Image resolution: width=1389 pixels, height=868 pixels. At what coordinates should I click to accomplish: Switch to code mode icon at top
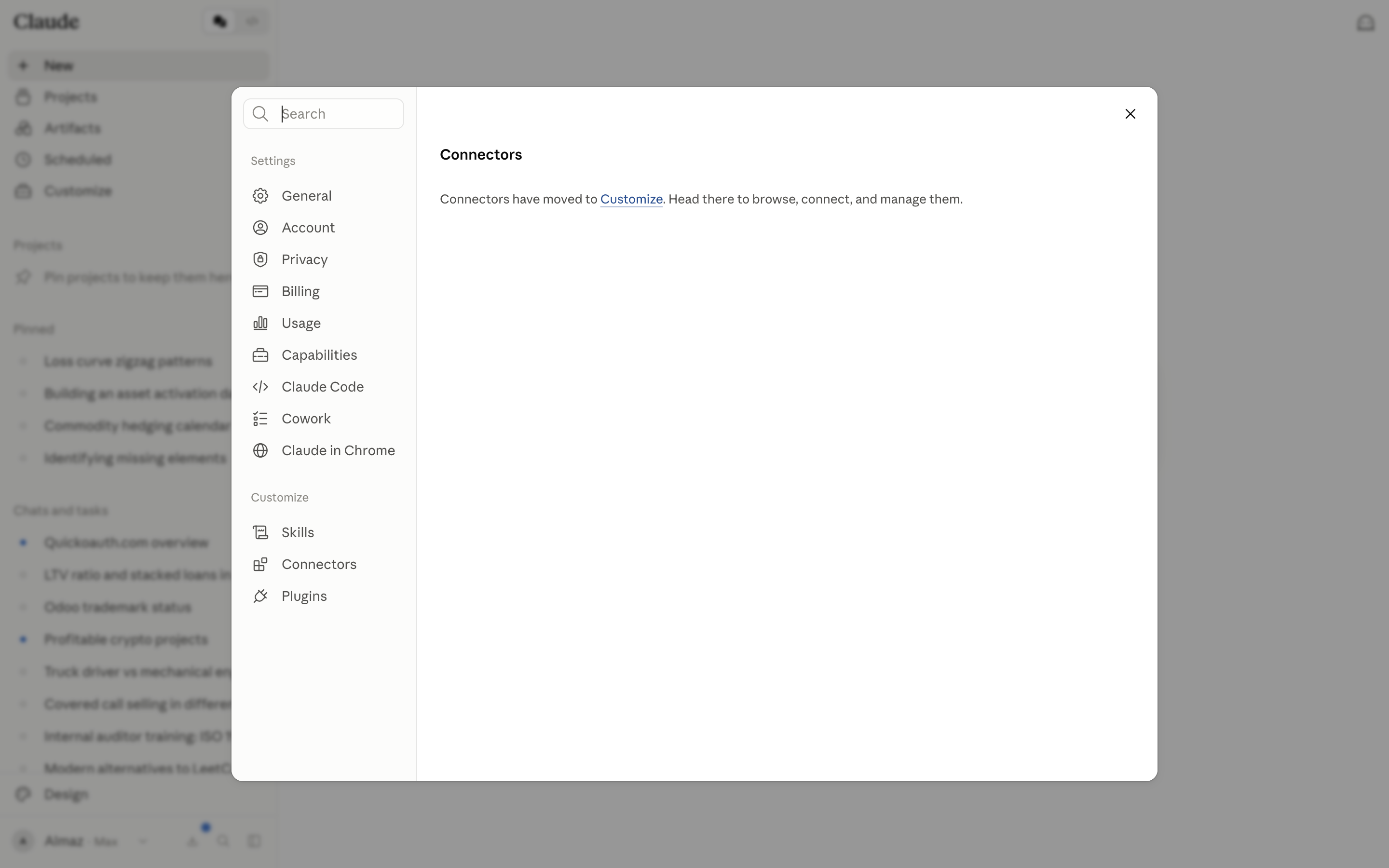252,21
